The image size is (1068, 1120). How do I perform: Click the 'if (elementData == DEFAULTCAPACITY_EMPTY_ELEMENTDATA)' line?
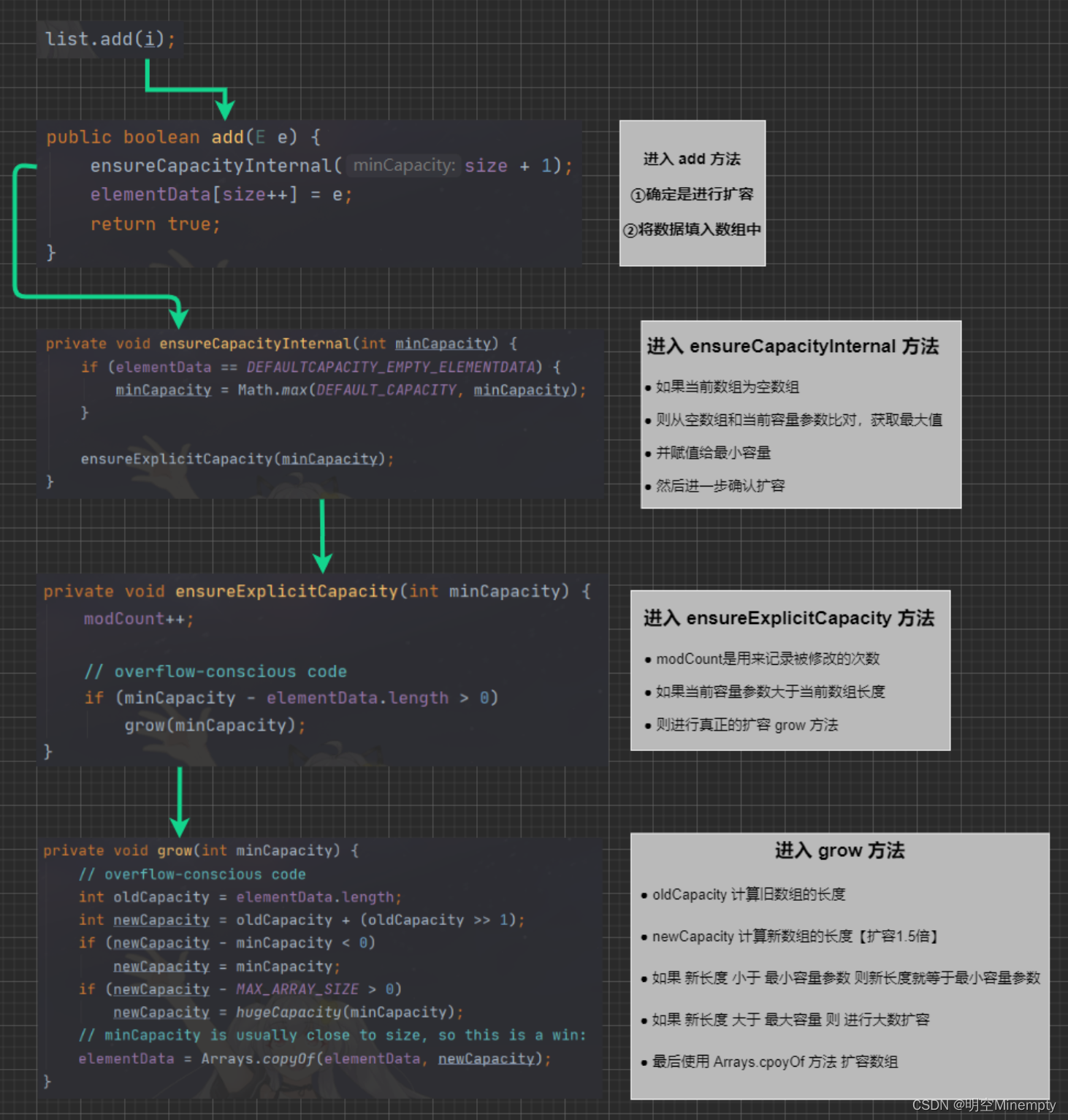[x=321, y=367]
